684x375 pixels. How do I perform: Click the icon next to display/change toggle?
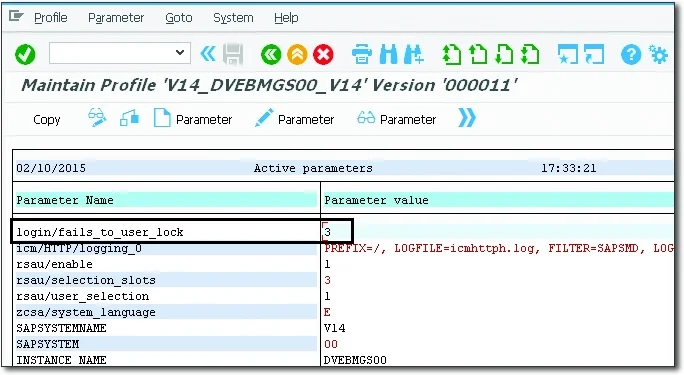click(130, 118)
